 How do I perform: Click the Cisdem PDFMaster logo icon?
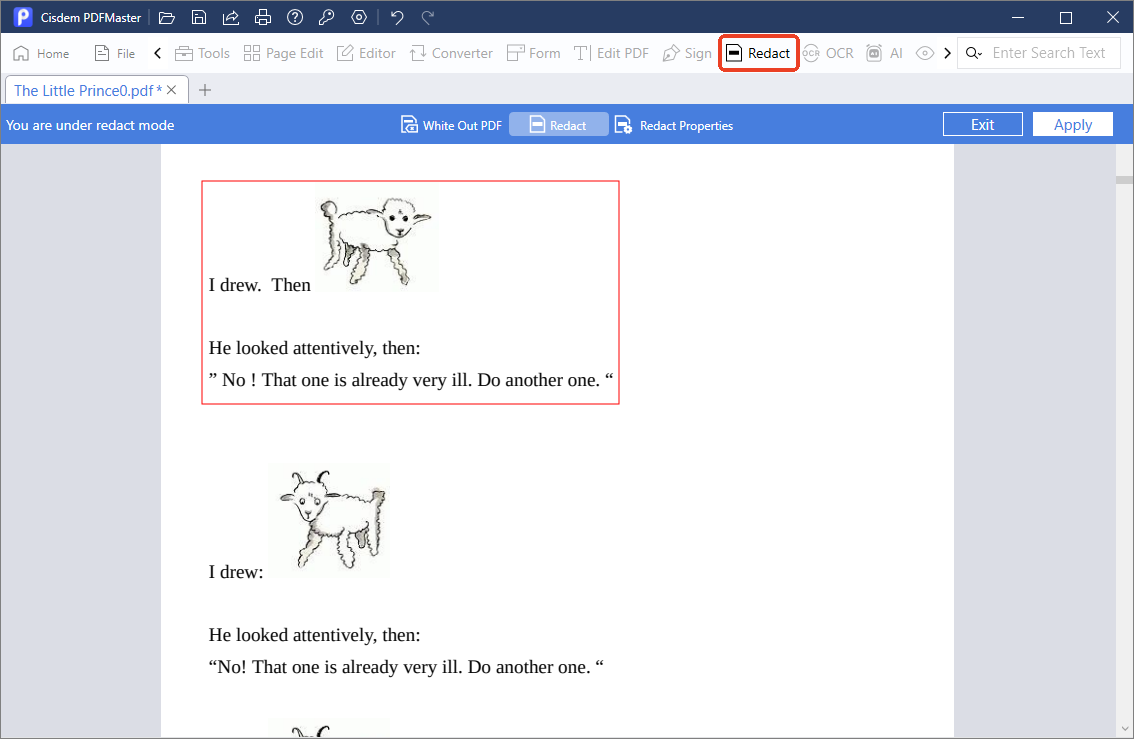[x=22, y=17]
